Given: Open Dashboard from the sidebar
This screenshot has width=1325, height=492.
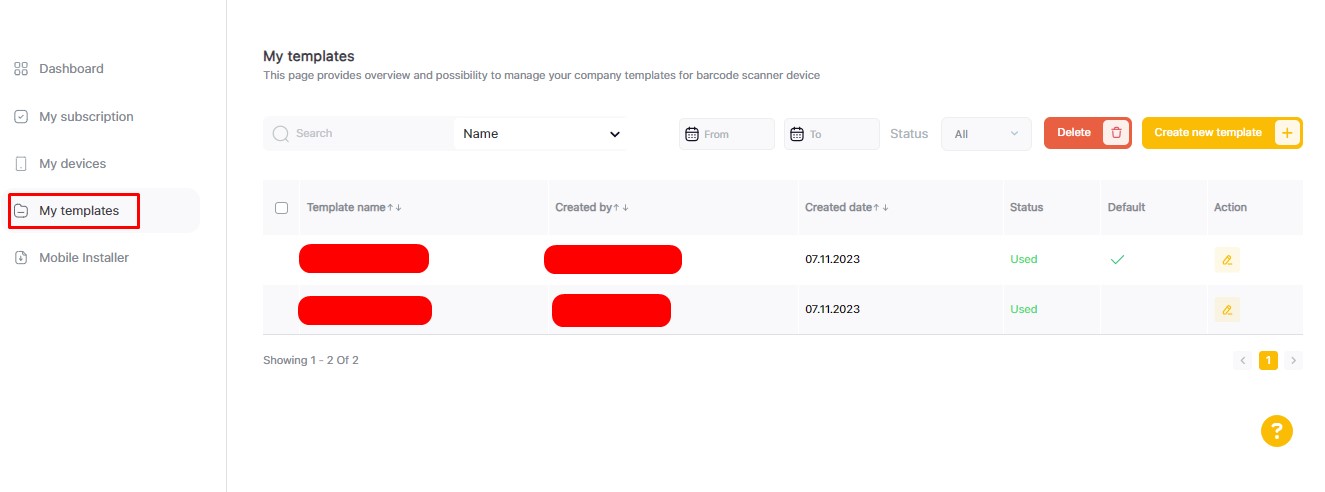Looking at the screenshot, I should pyautogui.click(x=71, y=69).
